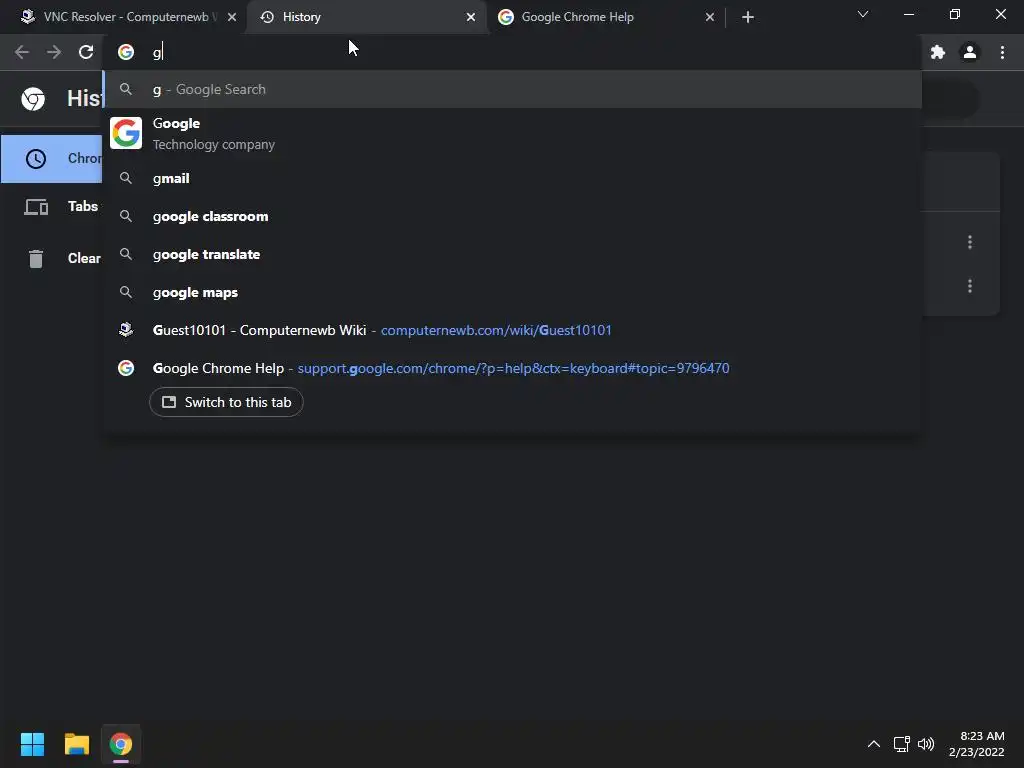This screenshot has height=768, width=1024.
Task: Open Chrome's three-dot menu
Action: [x=1002, y=52]
